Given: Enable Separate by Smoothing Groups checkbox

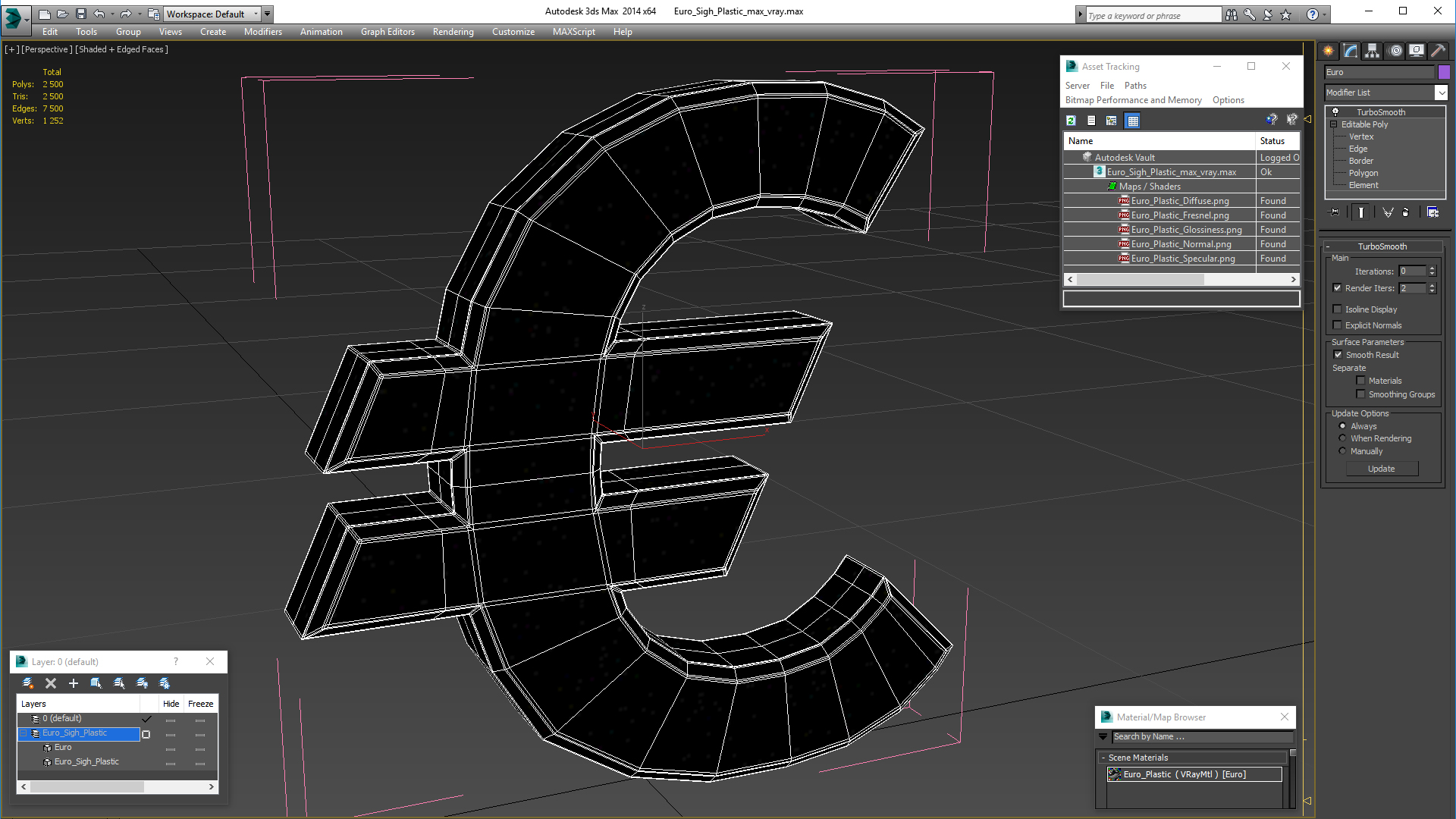Looking at the screenshot, I should 1360,394.
